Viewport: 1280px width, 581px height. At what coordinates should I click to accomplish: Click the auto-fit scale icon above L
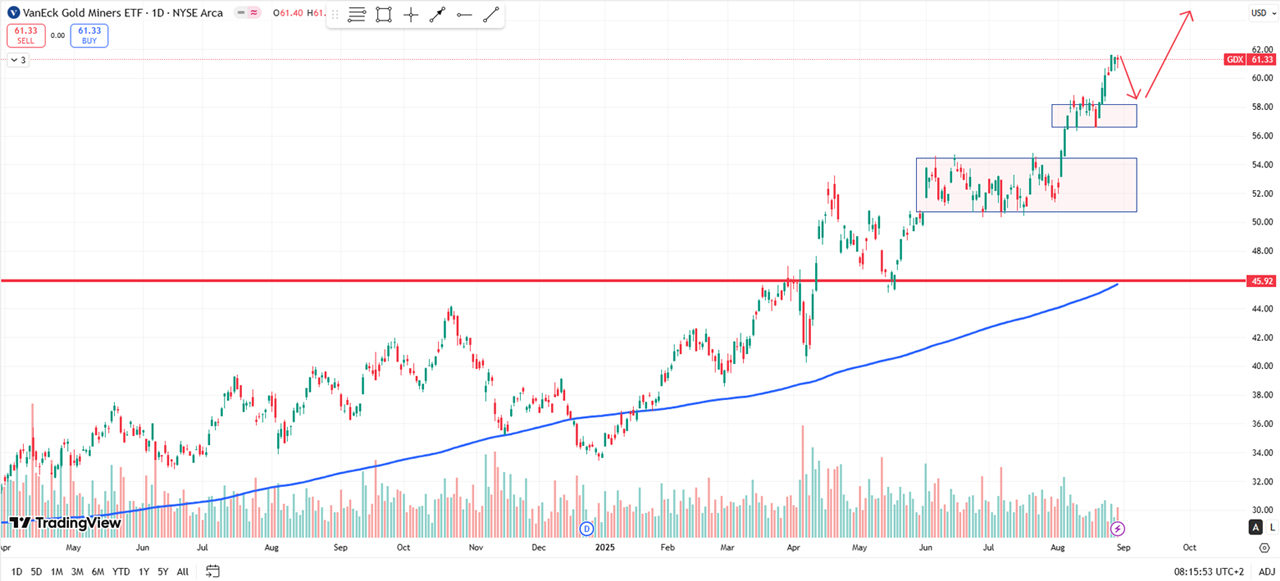tap(1254, 527)
